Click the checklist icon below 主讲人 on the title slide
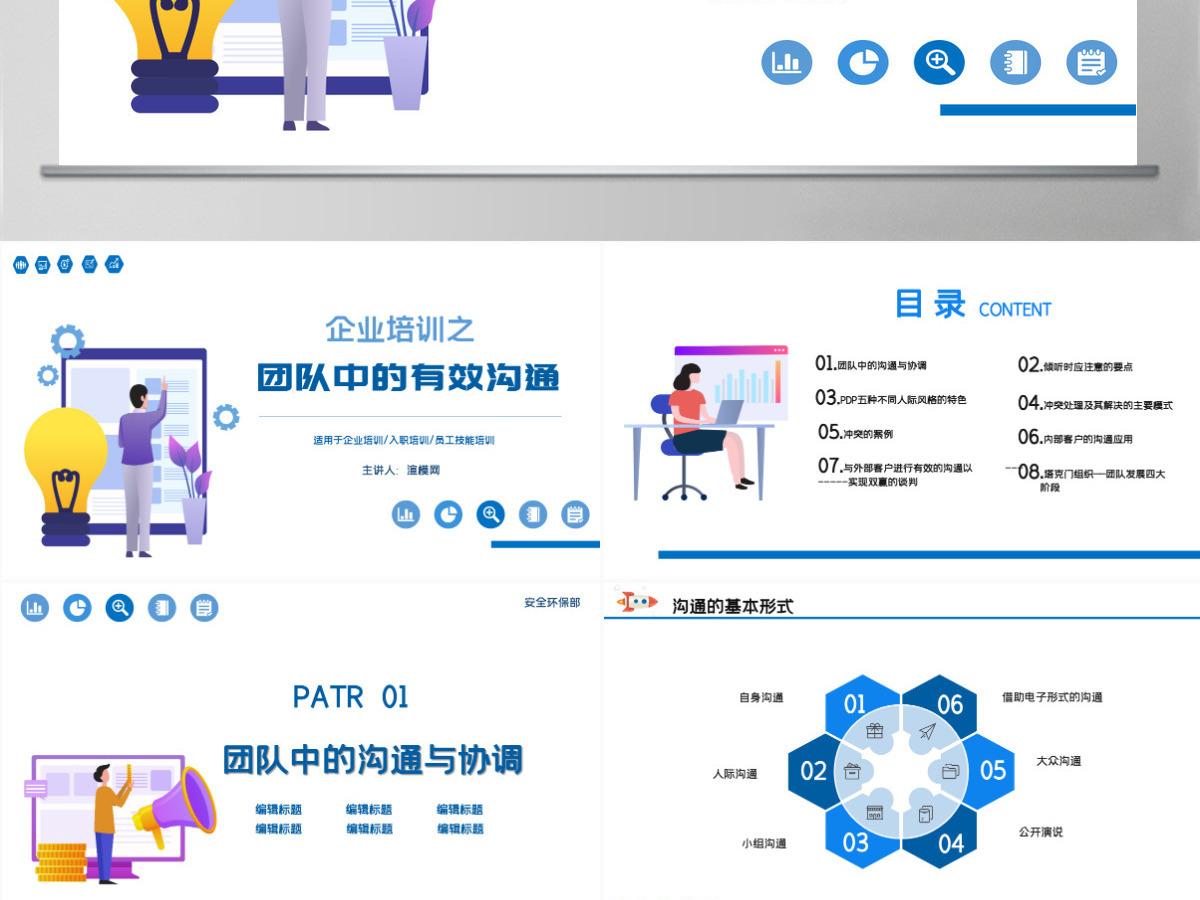This screenshot has height=900, width=1200. point(575,515)
